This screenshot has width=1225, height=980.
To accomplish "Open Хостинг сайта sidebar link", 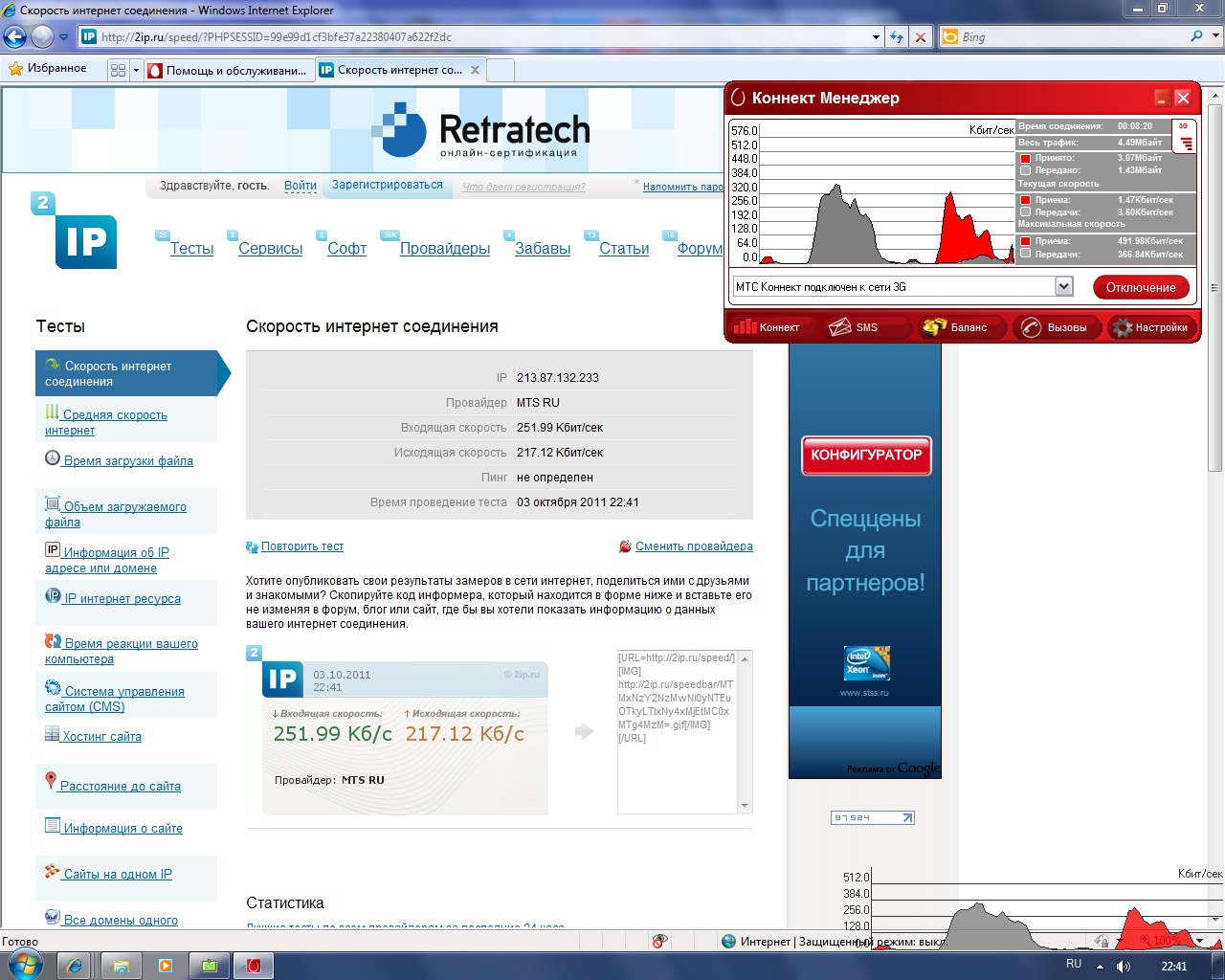I will (101, 736).
